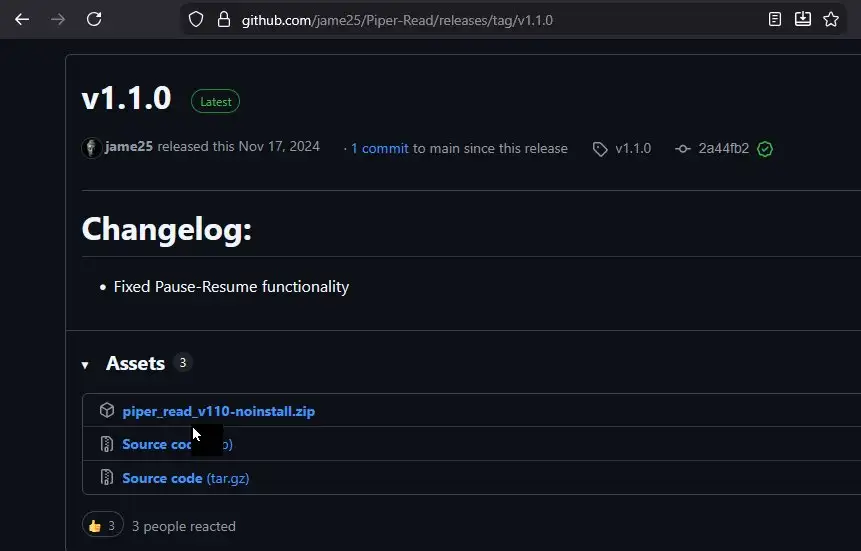This screenshot has height=551, width=861.
Task: Open commit 2a44fb2
Action: tap(723, 148)
